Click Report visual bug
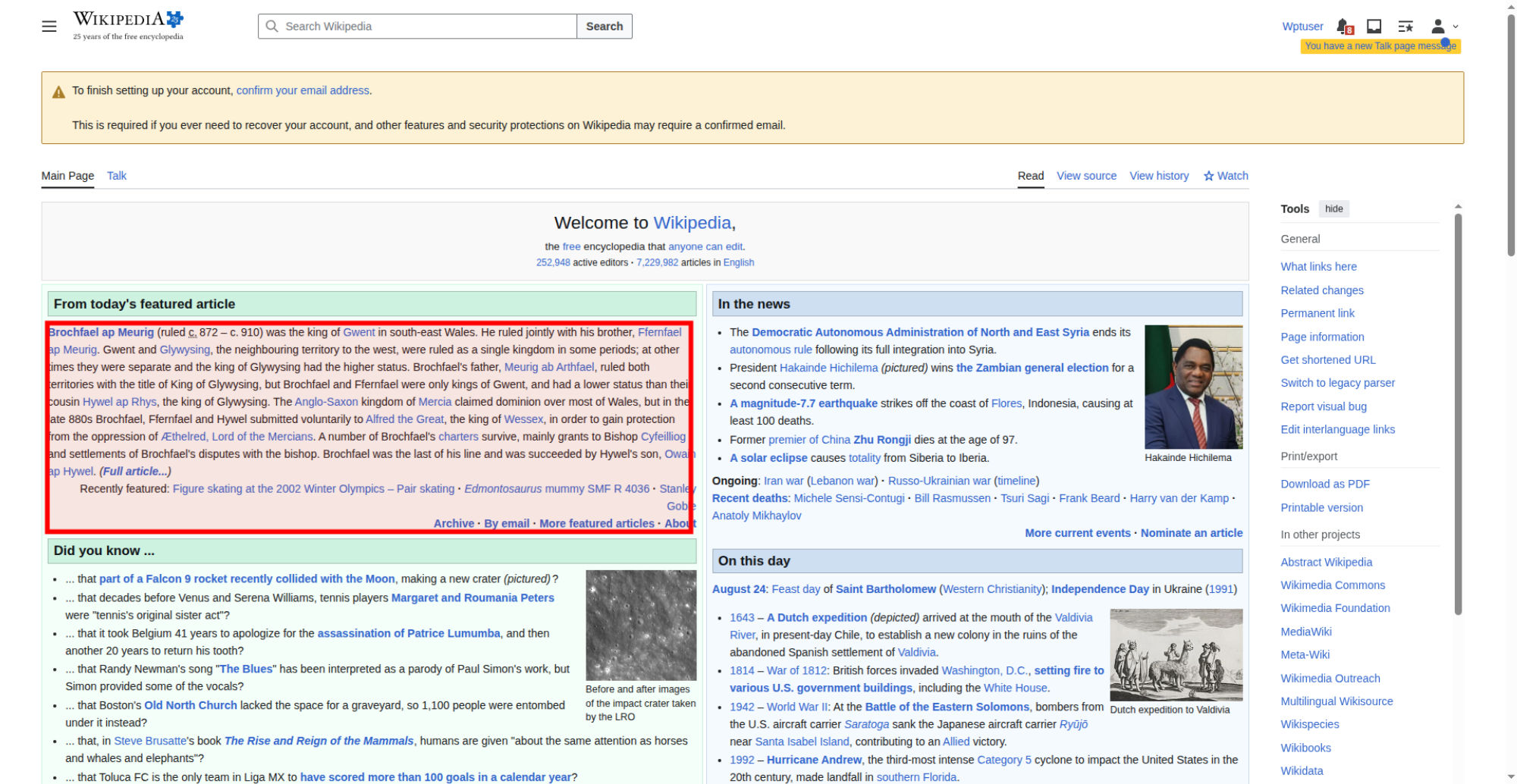 coord(1324,406)
